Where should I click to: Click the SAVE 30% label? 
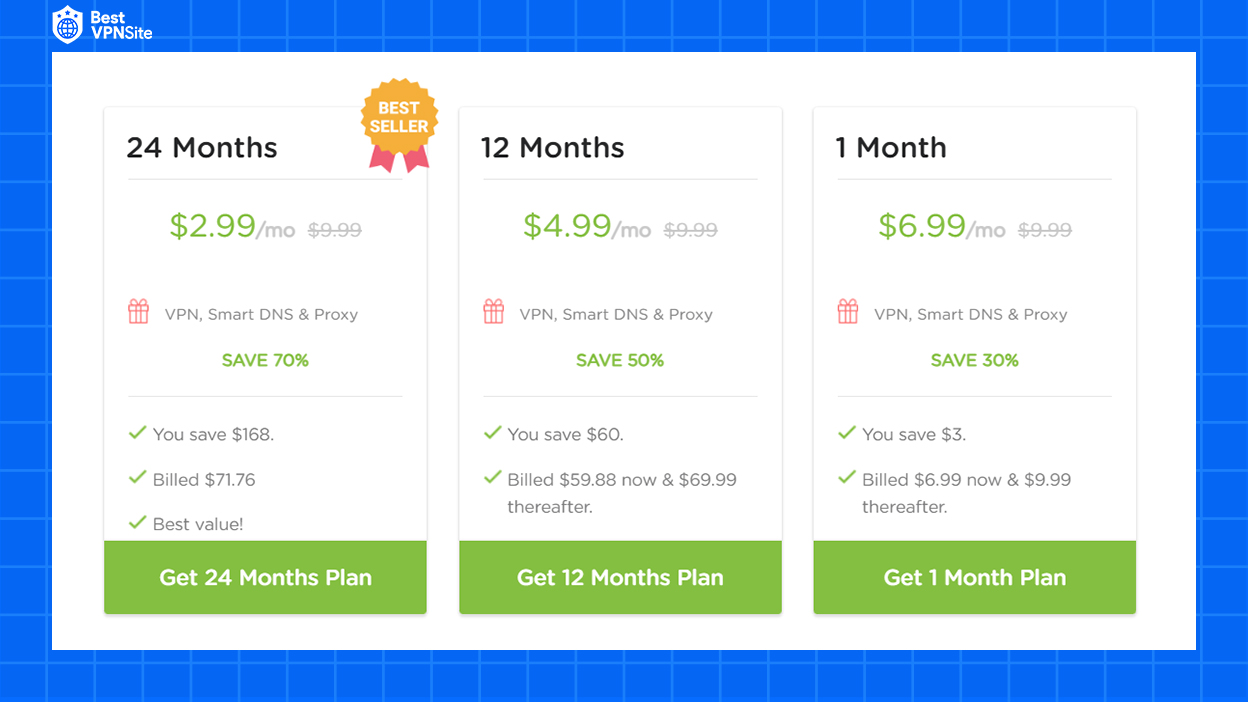click(975, 360)
